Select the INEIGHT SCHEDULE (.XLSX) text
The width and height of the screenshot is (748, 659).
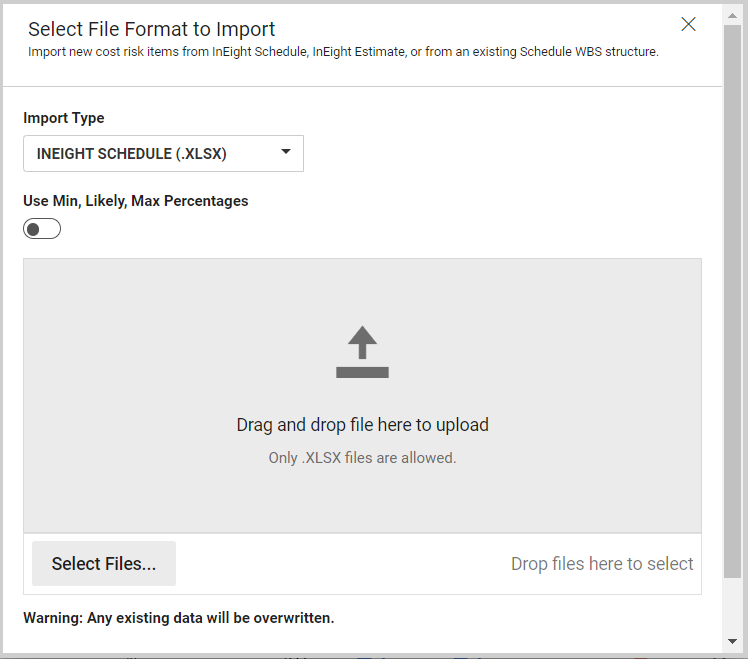[131, 154]
